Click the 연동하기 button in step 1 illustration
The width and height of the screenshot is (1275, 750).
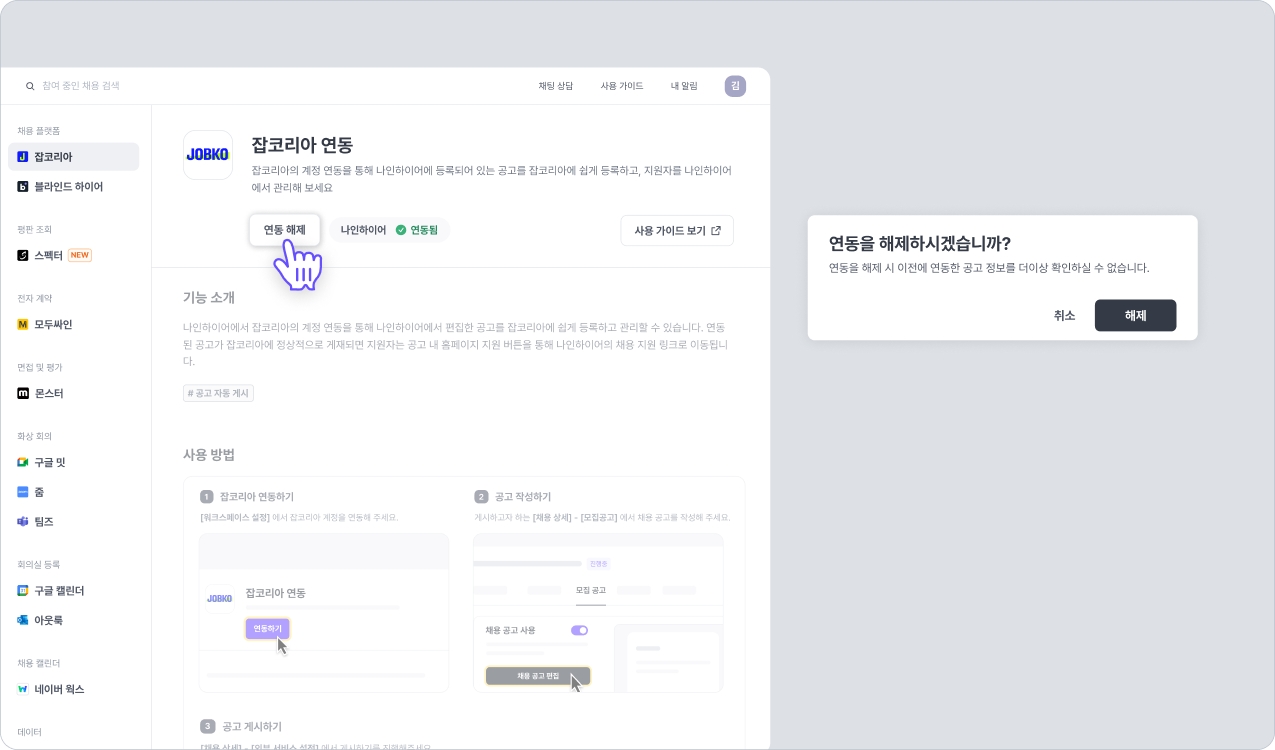click(267, 628)
